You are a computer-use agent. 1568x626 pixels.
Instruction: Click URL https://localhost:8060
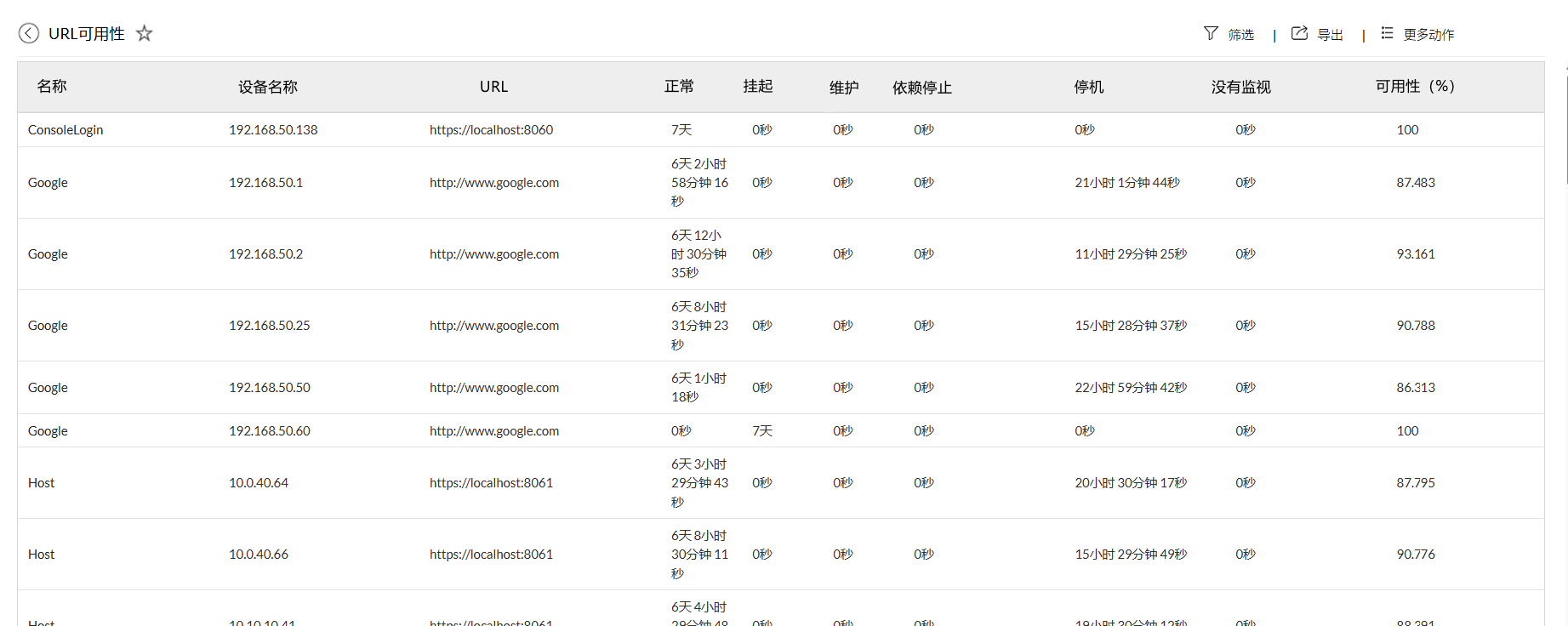[491, 129]
